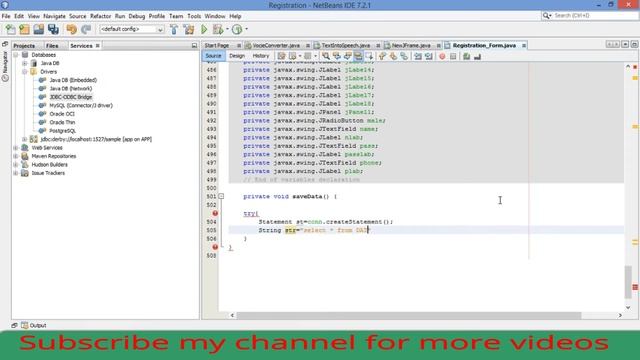The height and width of the screenshot is (360, 640).
Task: Click the Find Selection magnifier icon in editor toolbar
Action: click(x=326, y=56)
